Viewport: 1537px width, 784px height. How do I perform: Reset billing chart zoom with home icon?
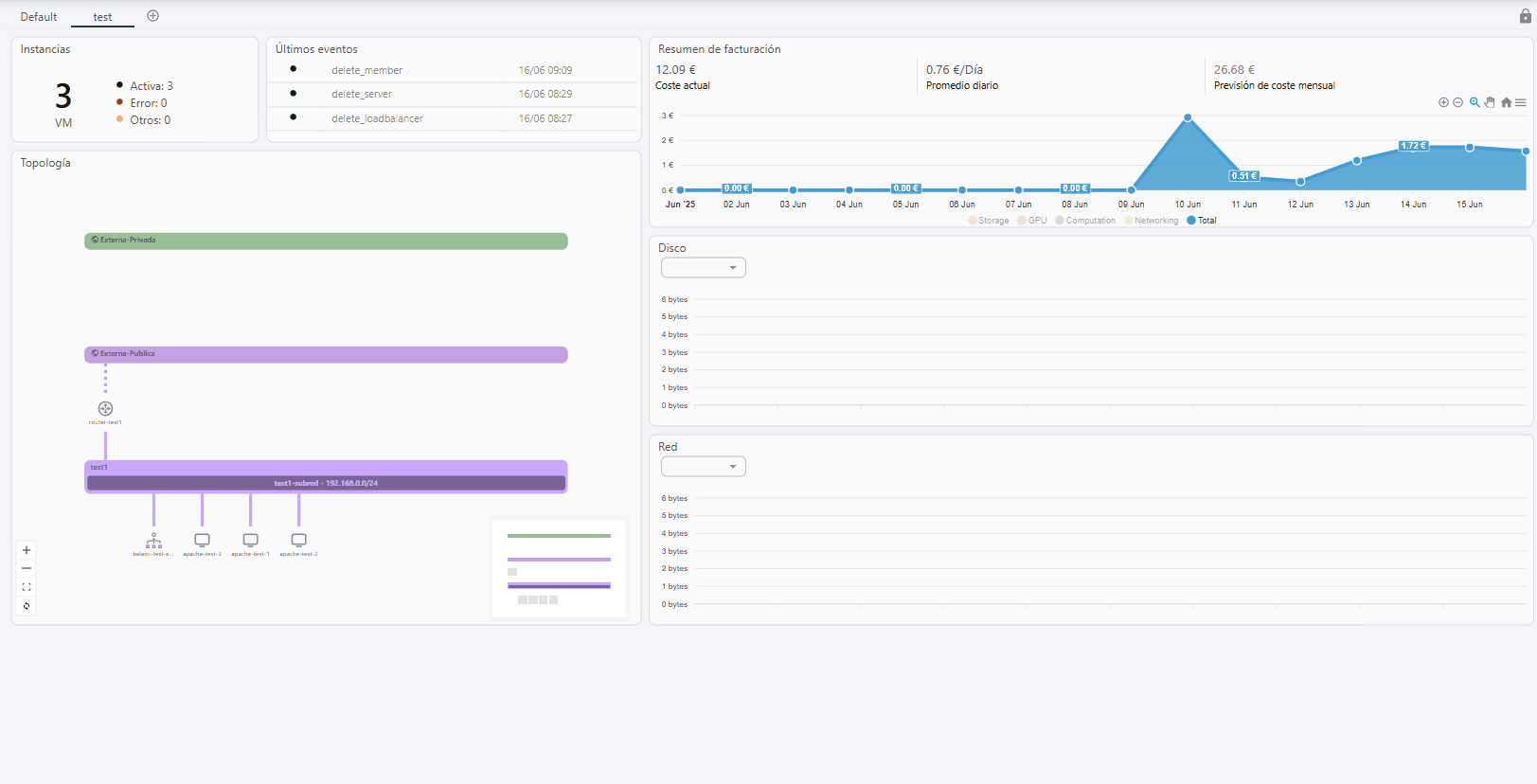point(1506,102)
